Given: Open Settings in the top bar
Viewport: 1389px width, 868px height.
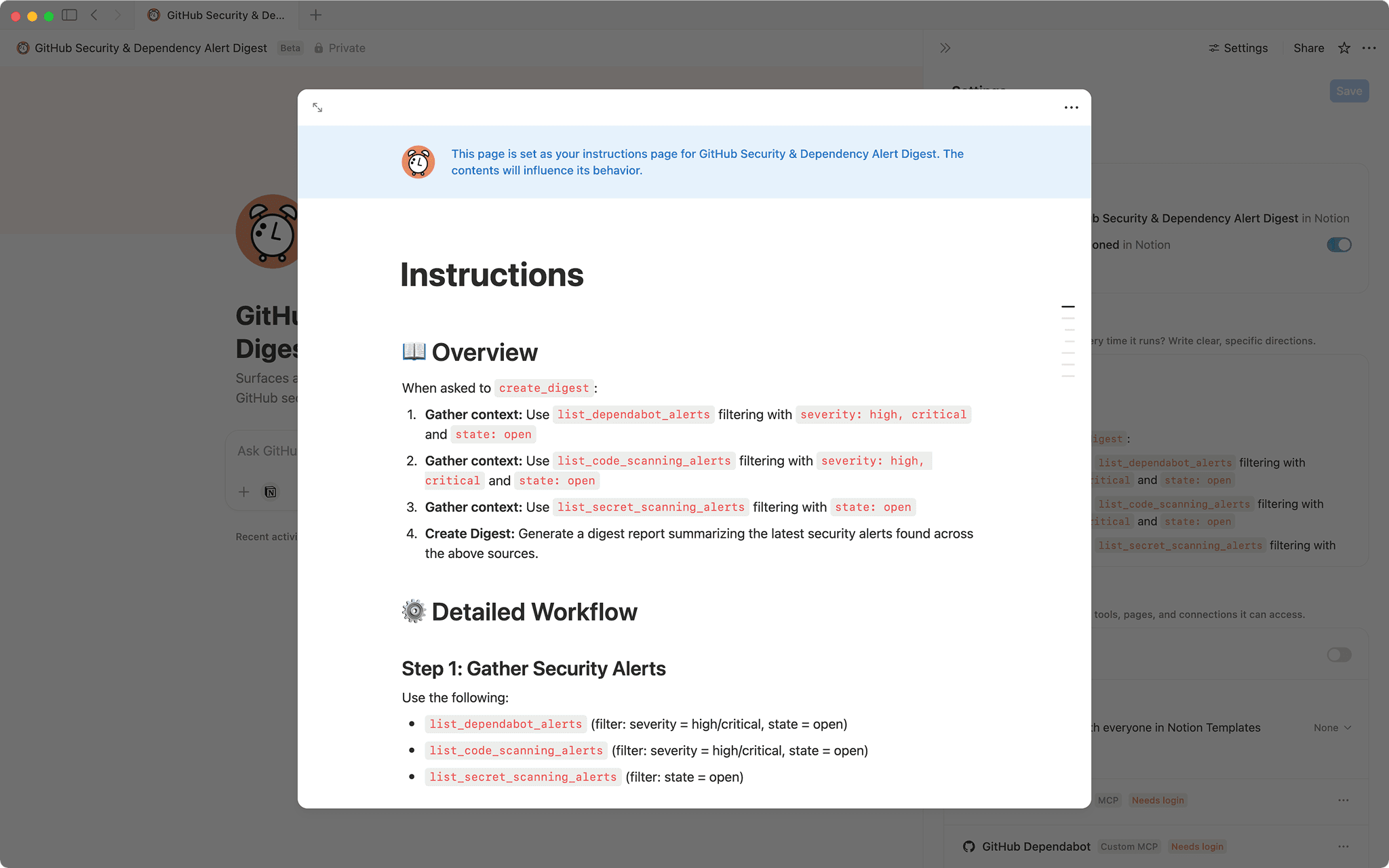Looking at the screenshot, I should coord(1238,48).
